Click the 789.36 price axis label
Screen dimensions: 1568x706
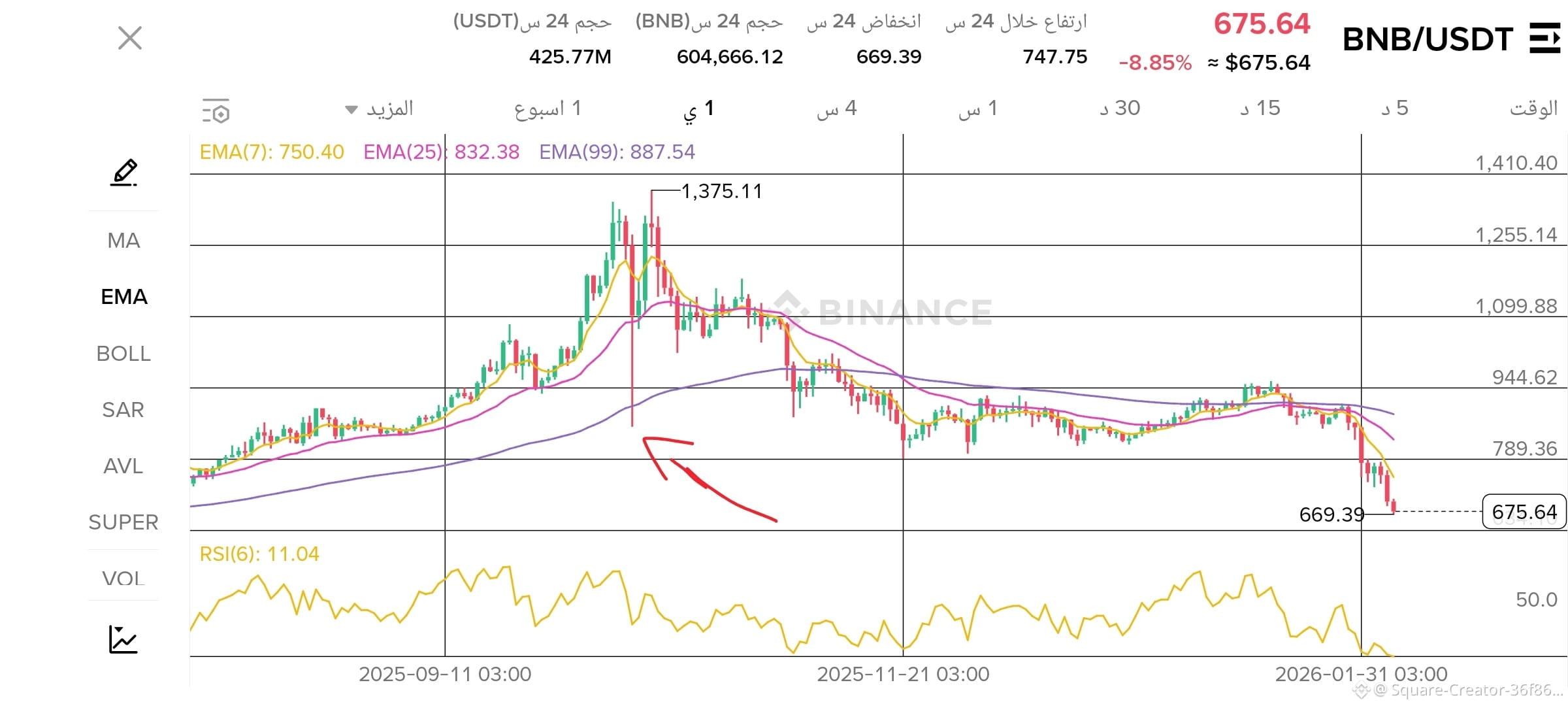tap(1525, 448)
